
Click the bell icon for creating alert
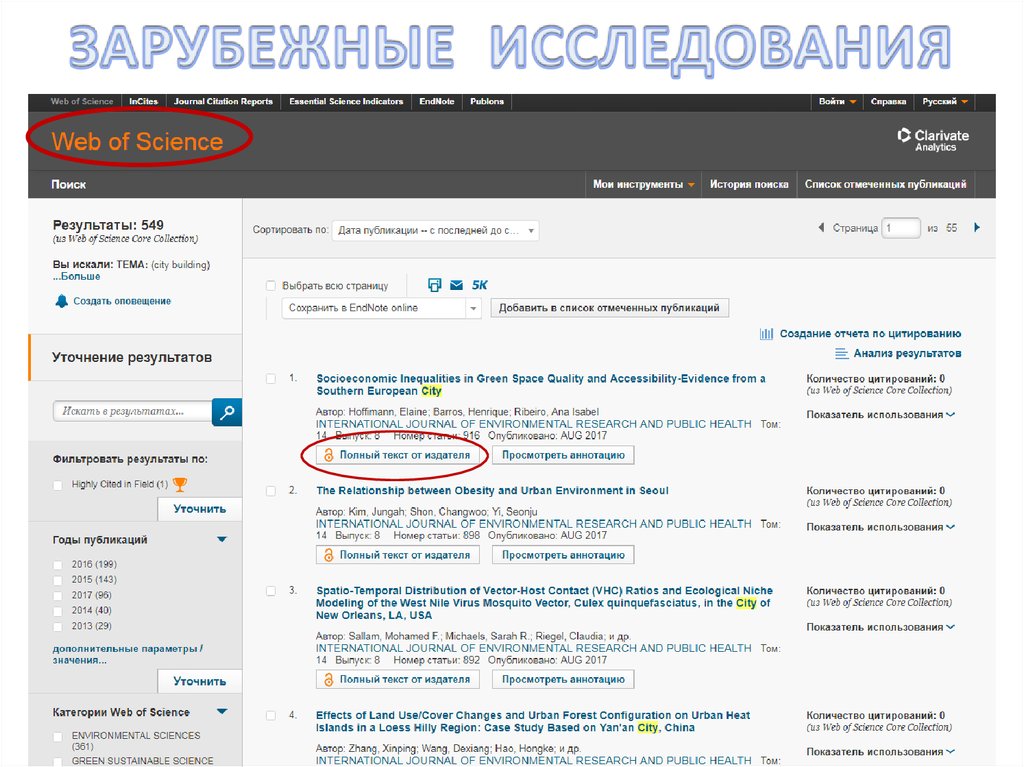(x=61, y=301)
